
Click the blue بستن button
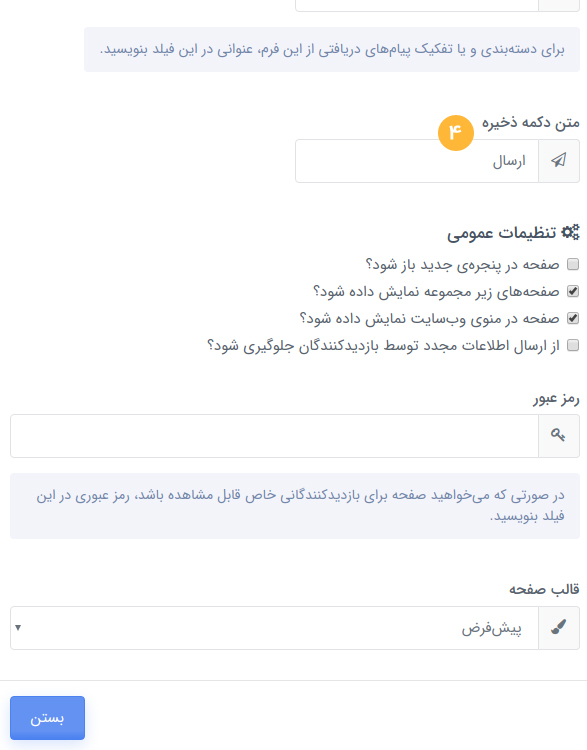pyautogui.click(x=47, y=717)
